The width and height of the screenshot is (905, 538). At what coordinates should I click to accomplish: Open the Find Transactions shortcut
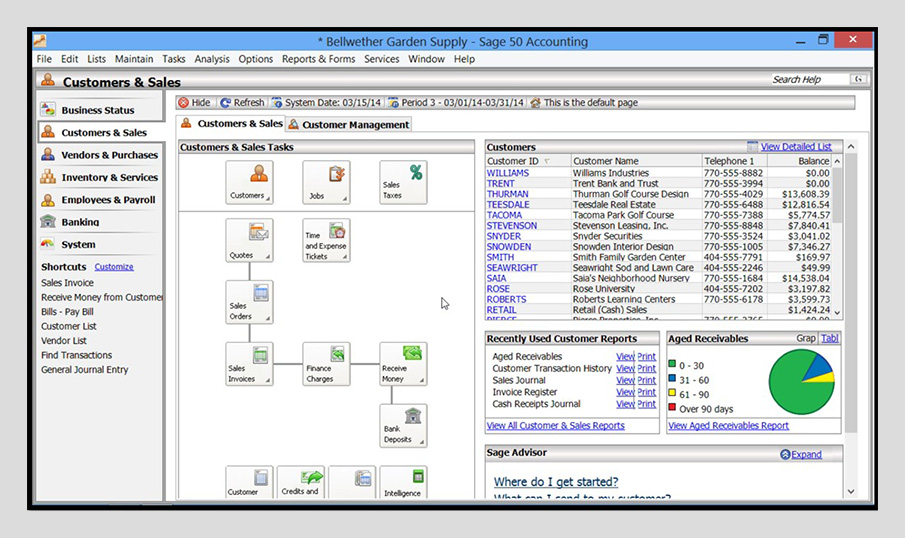pyautogui.click(x=76, y=355)
